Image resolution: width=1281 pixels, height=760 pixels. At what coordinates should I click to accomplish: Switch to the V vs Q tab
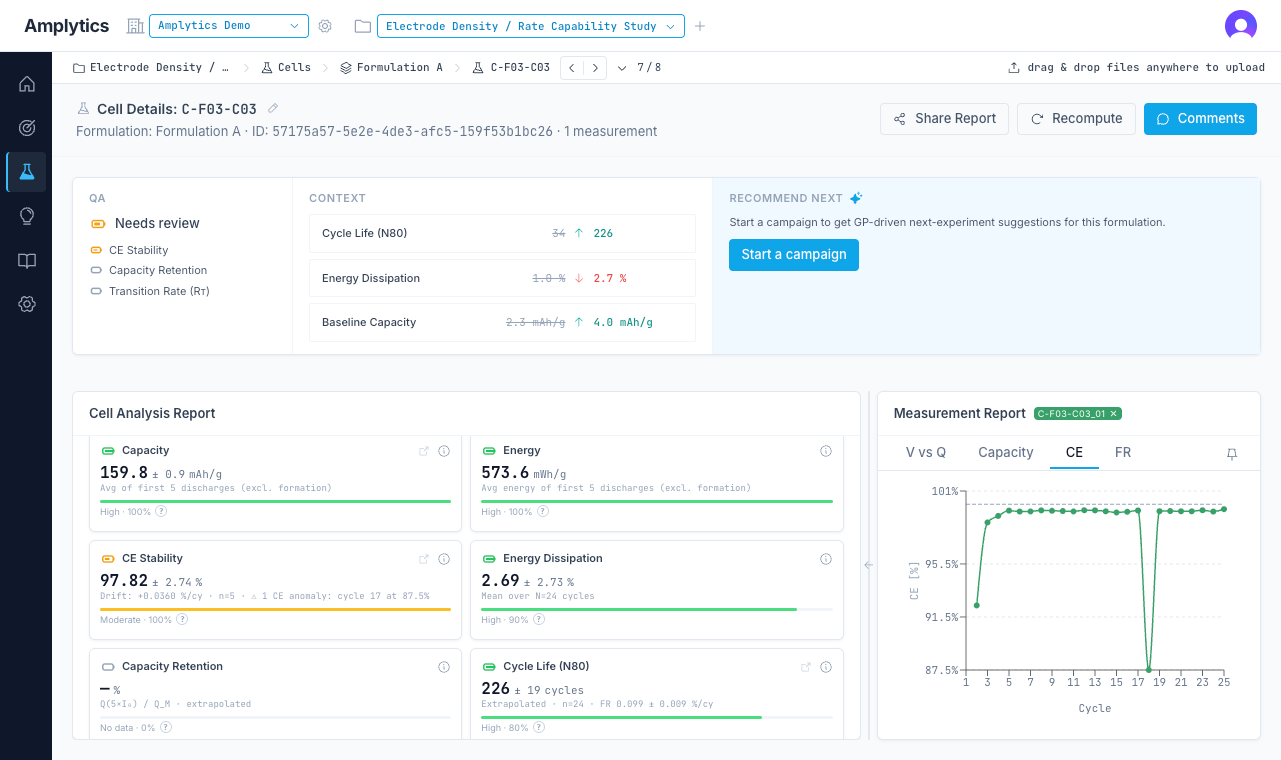coord(926,452)
